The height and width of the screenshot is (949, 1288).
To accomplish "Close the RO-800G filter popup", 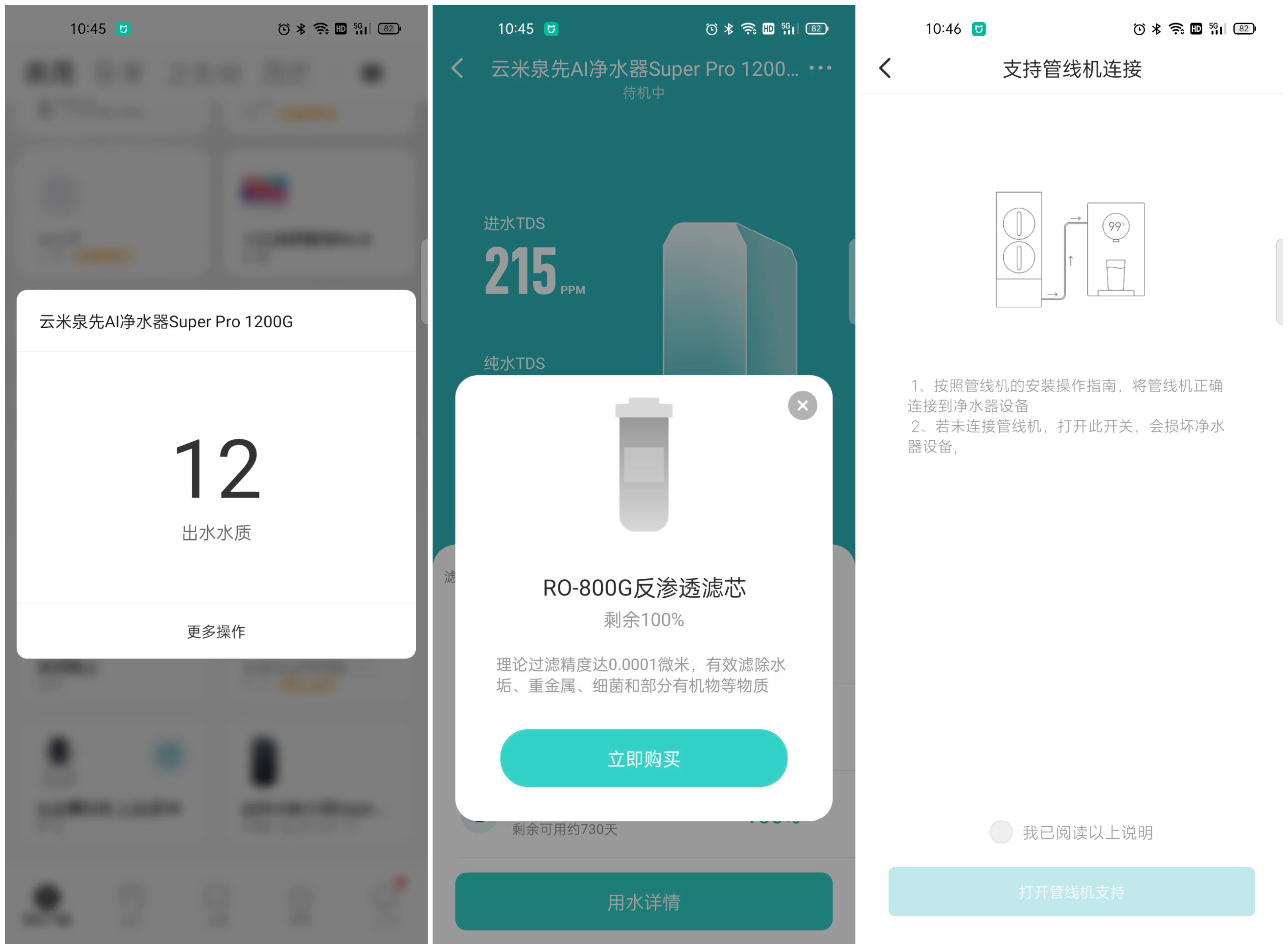I will pyautogui.click(x=803, y=405).
